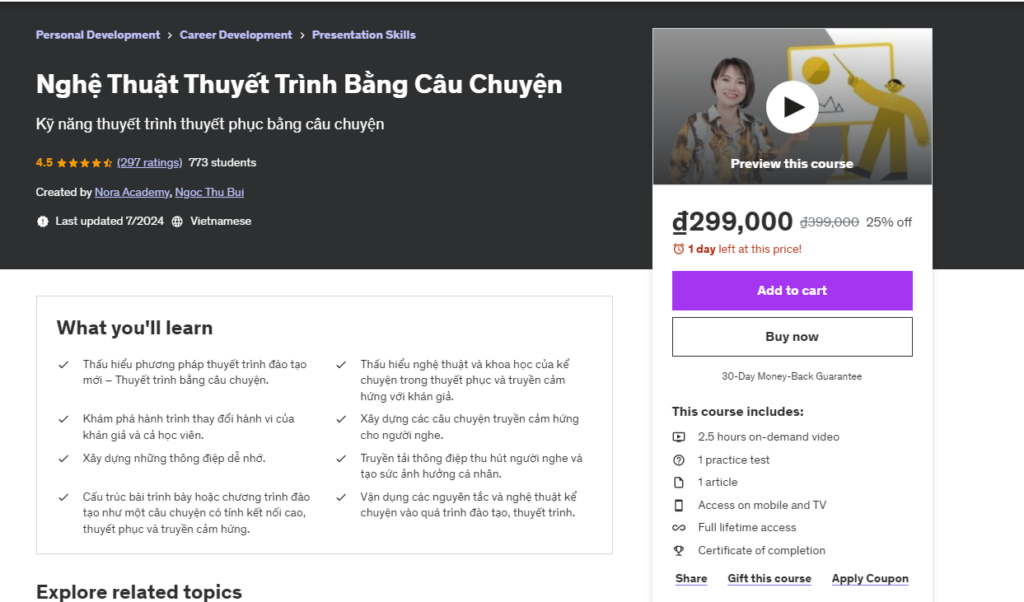This screenshot has width=1024, height=602.
Task: Click the article document icon
Action: [x=679, y=483]
